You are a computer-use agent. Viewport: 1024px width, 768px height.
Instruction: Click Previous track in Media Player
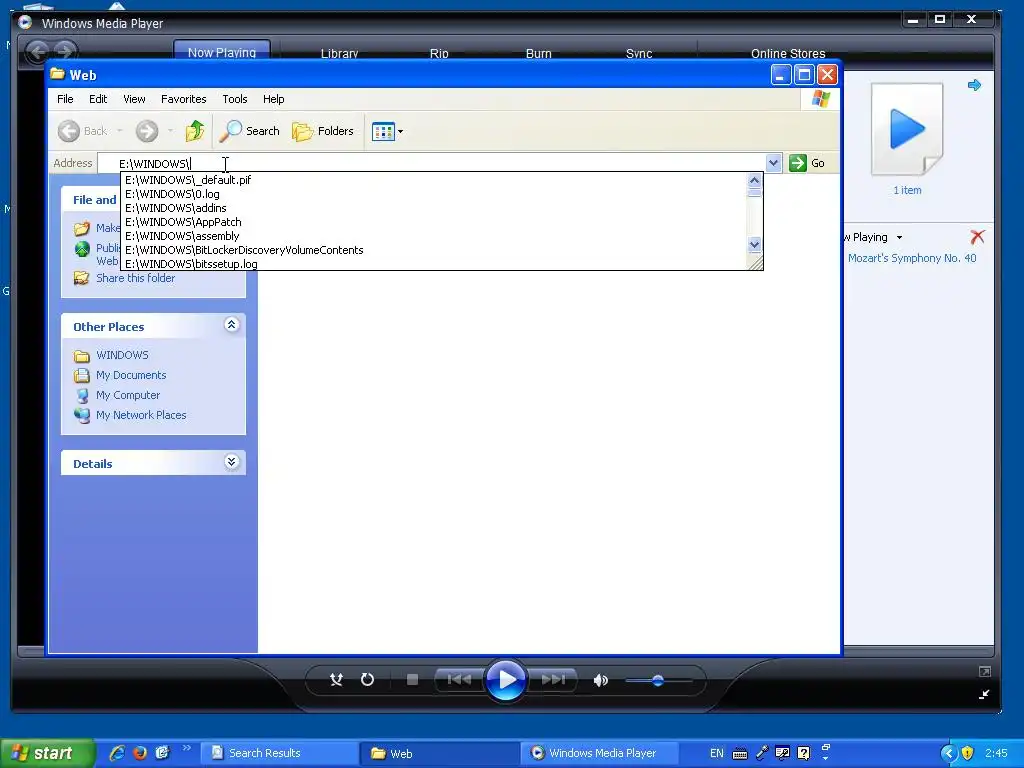pos(459,680)
